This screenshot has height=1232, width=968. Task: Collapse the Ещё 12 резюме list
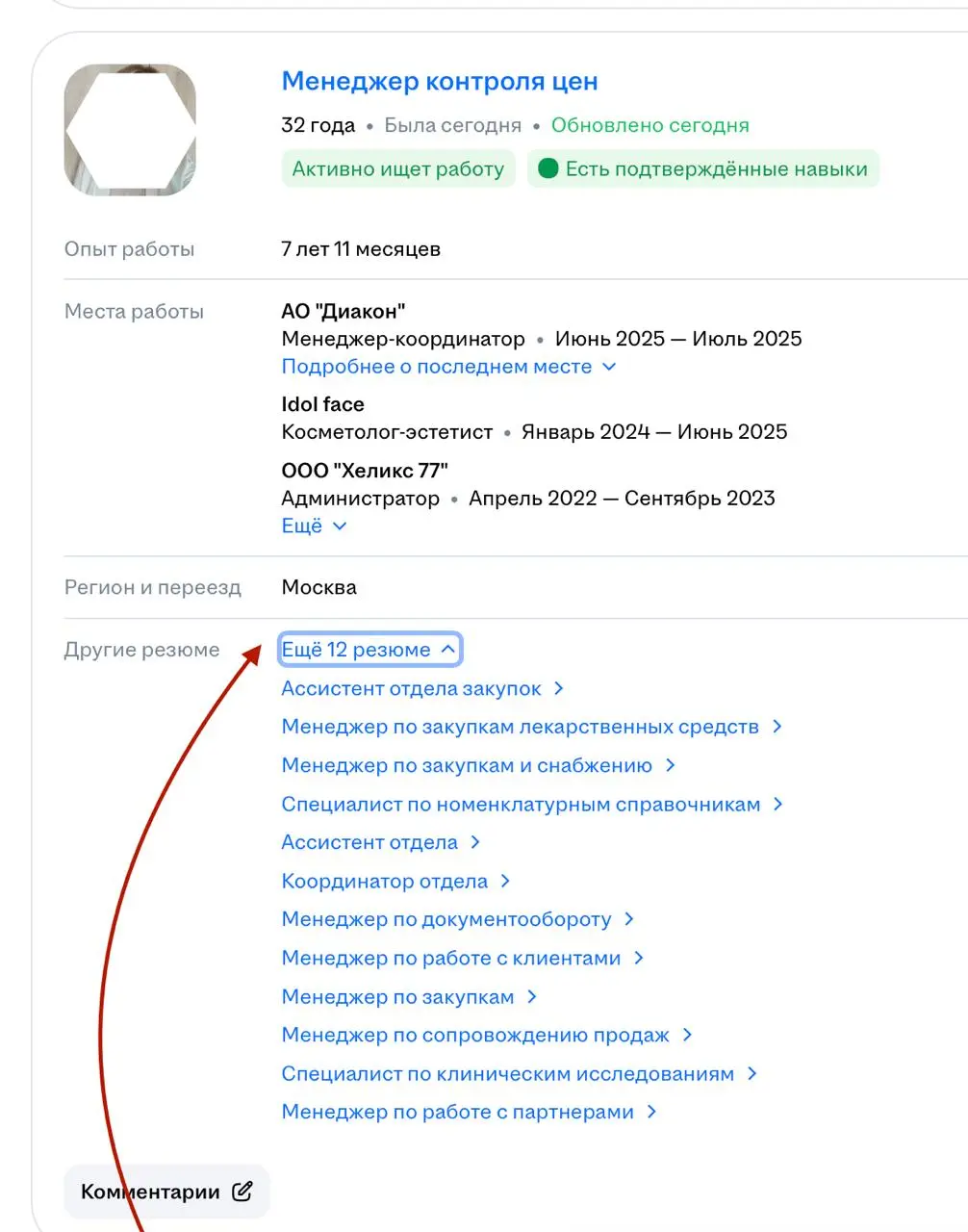click(x=369, y=650)
